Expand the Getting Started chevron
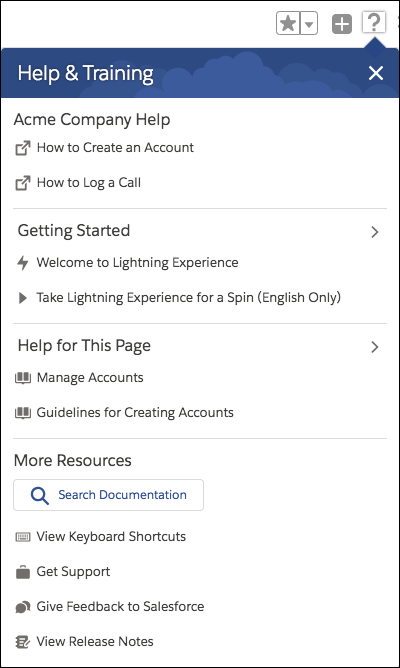 coord(374,232)
